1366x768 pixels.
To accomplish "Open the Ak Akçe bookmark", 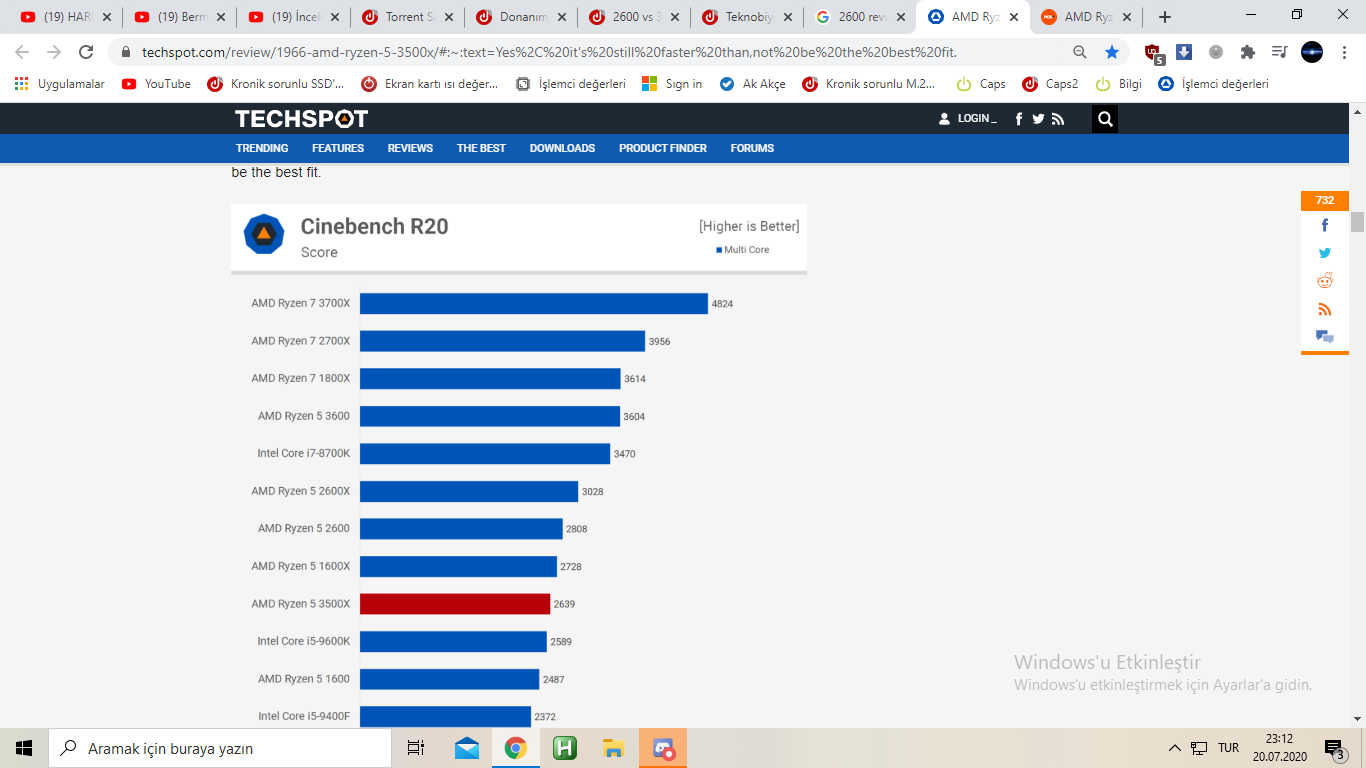I will [753, 84].
